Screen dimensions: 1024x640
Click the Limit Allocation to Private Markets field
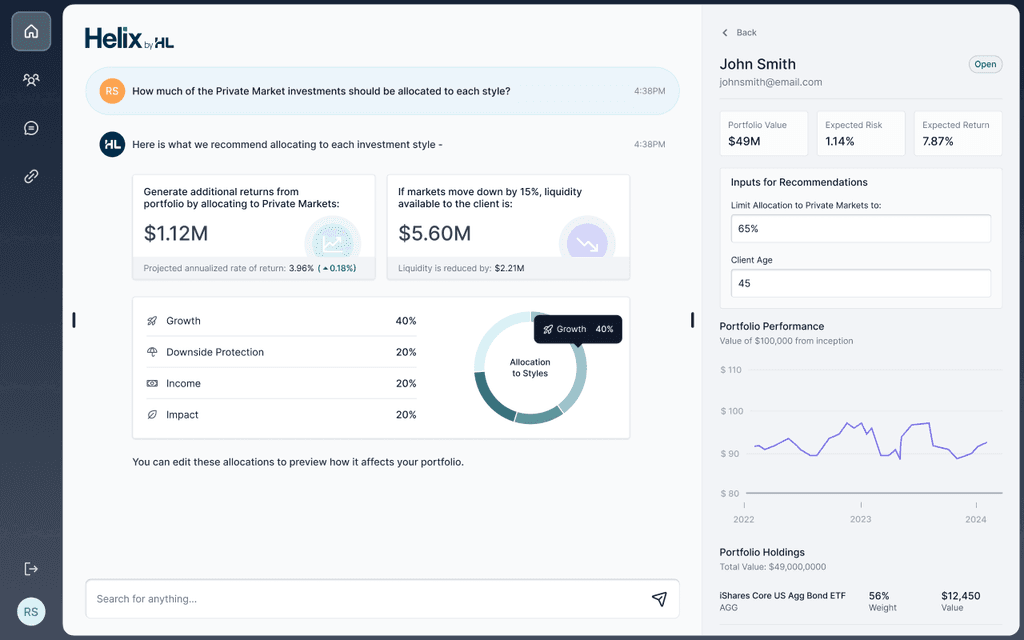click(x=861, y=229)
